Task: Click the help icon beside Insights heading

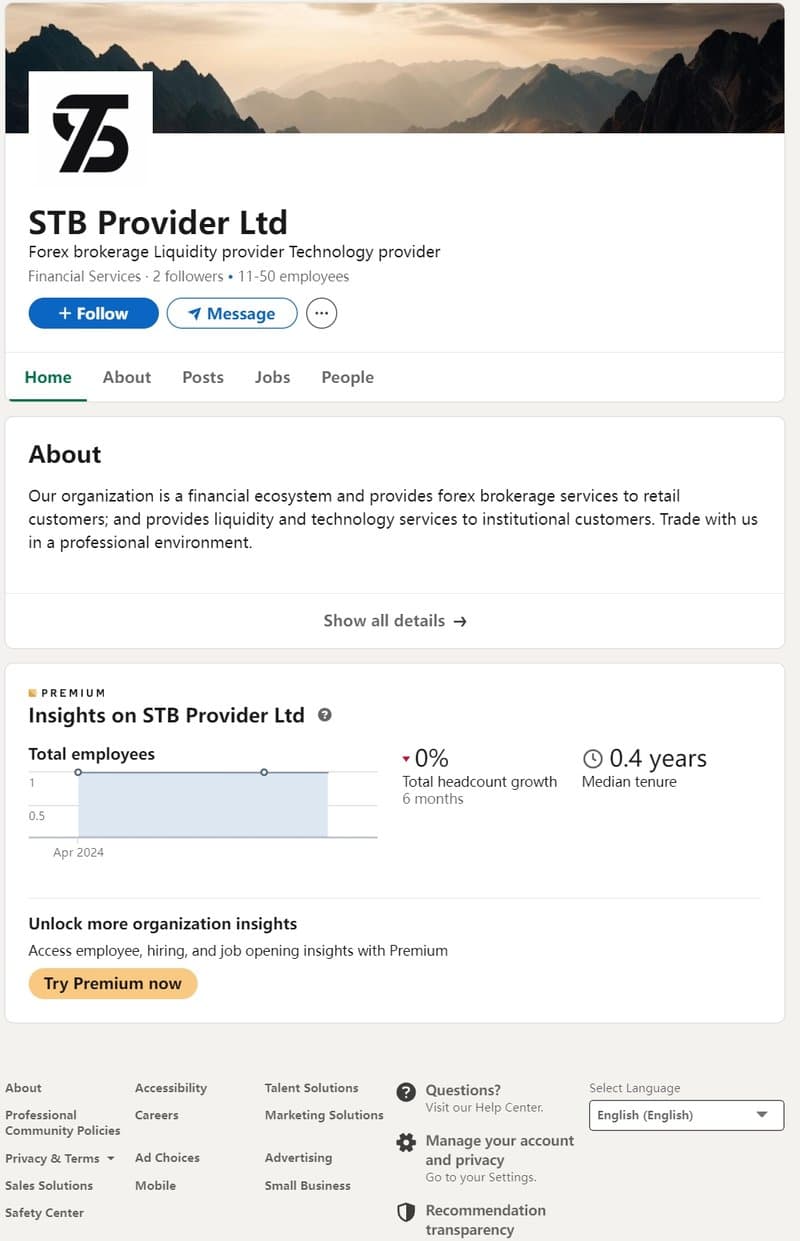Action: 323,715
